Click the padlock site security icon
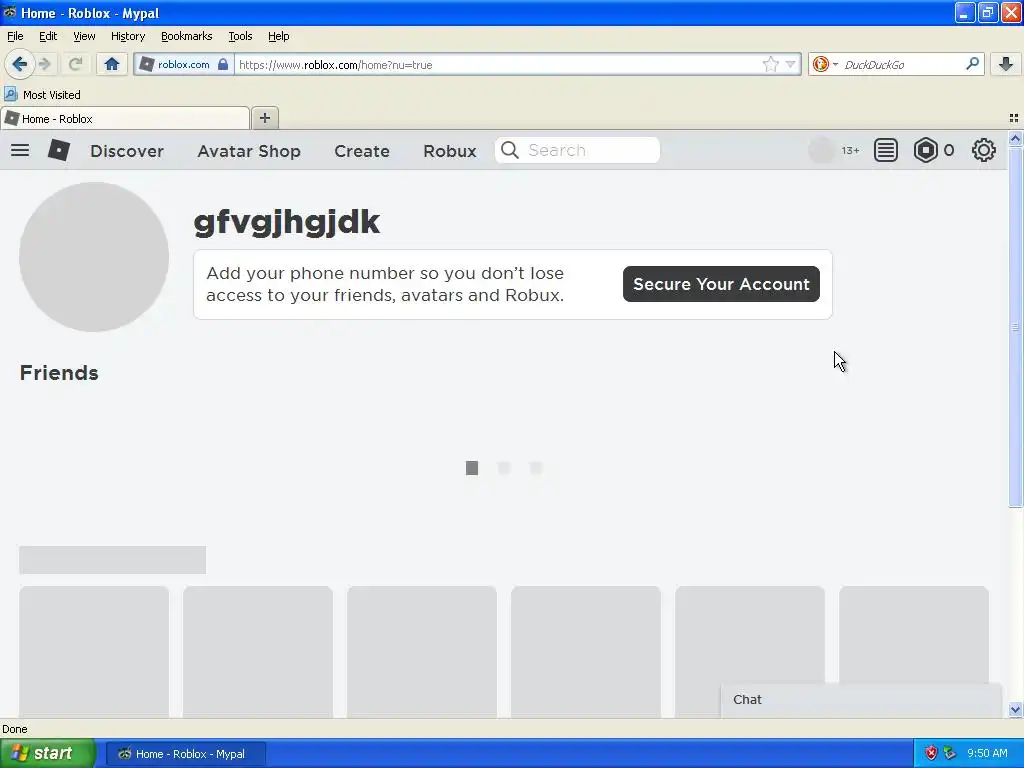This screenshot has height=768, width=1024. (223, 64)
